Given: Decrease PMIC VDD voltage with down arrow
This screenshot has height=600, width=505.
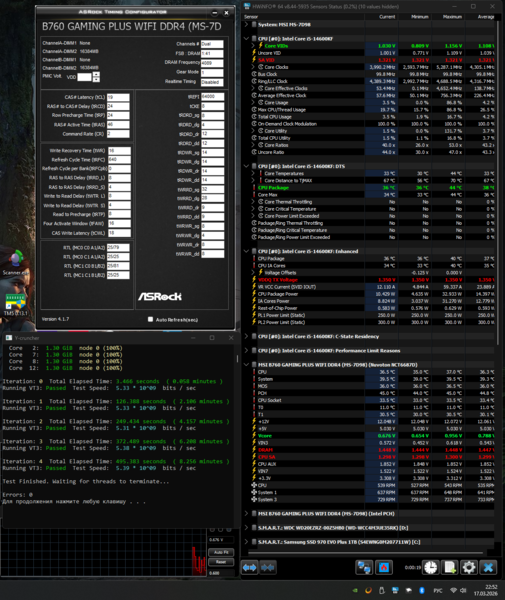Looking at the screenshot, I should [96, 79].
